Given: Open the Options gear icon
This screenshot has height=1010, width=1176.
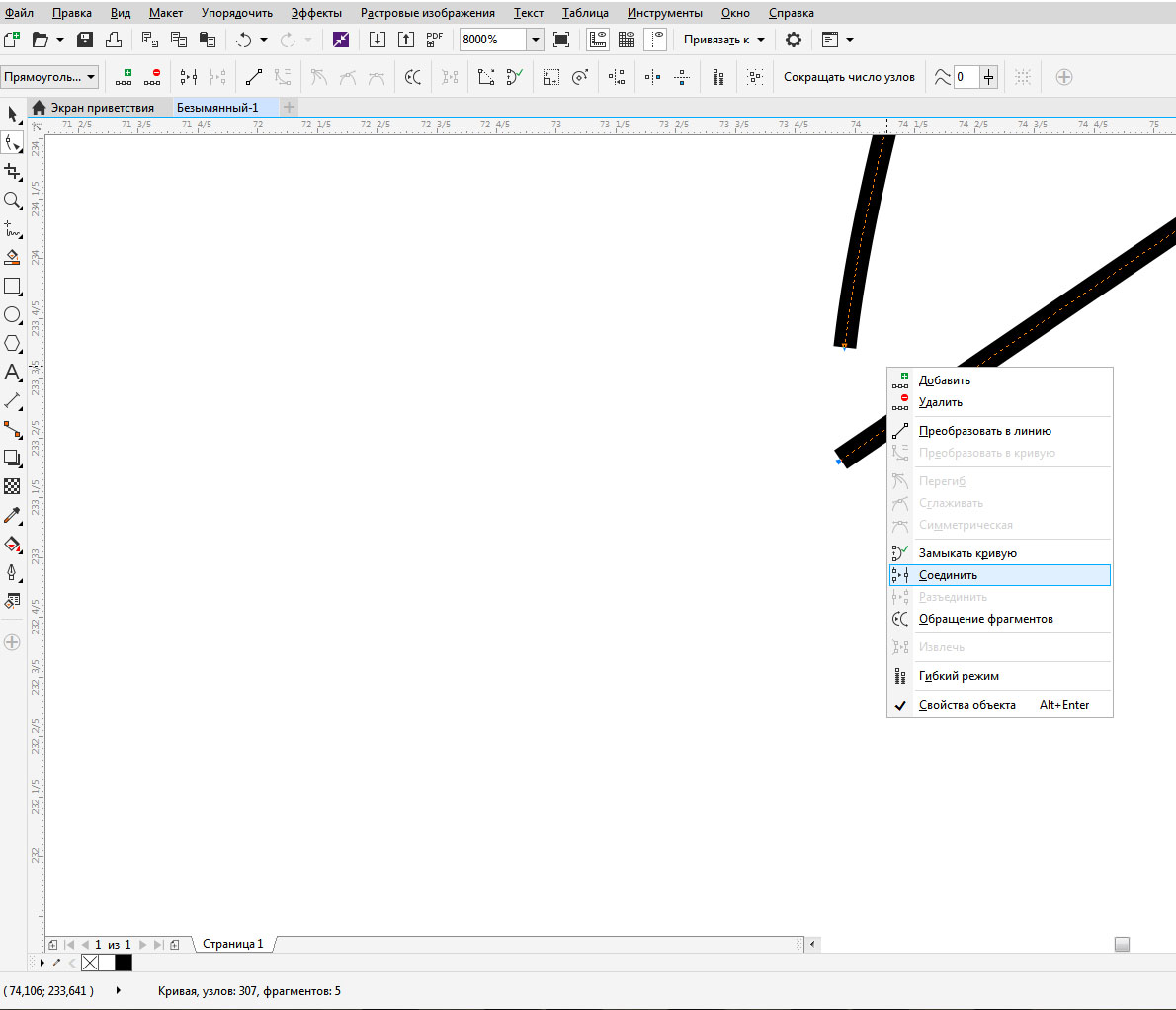Looking at the screenshot, I should 793,40.
